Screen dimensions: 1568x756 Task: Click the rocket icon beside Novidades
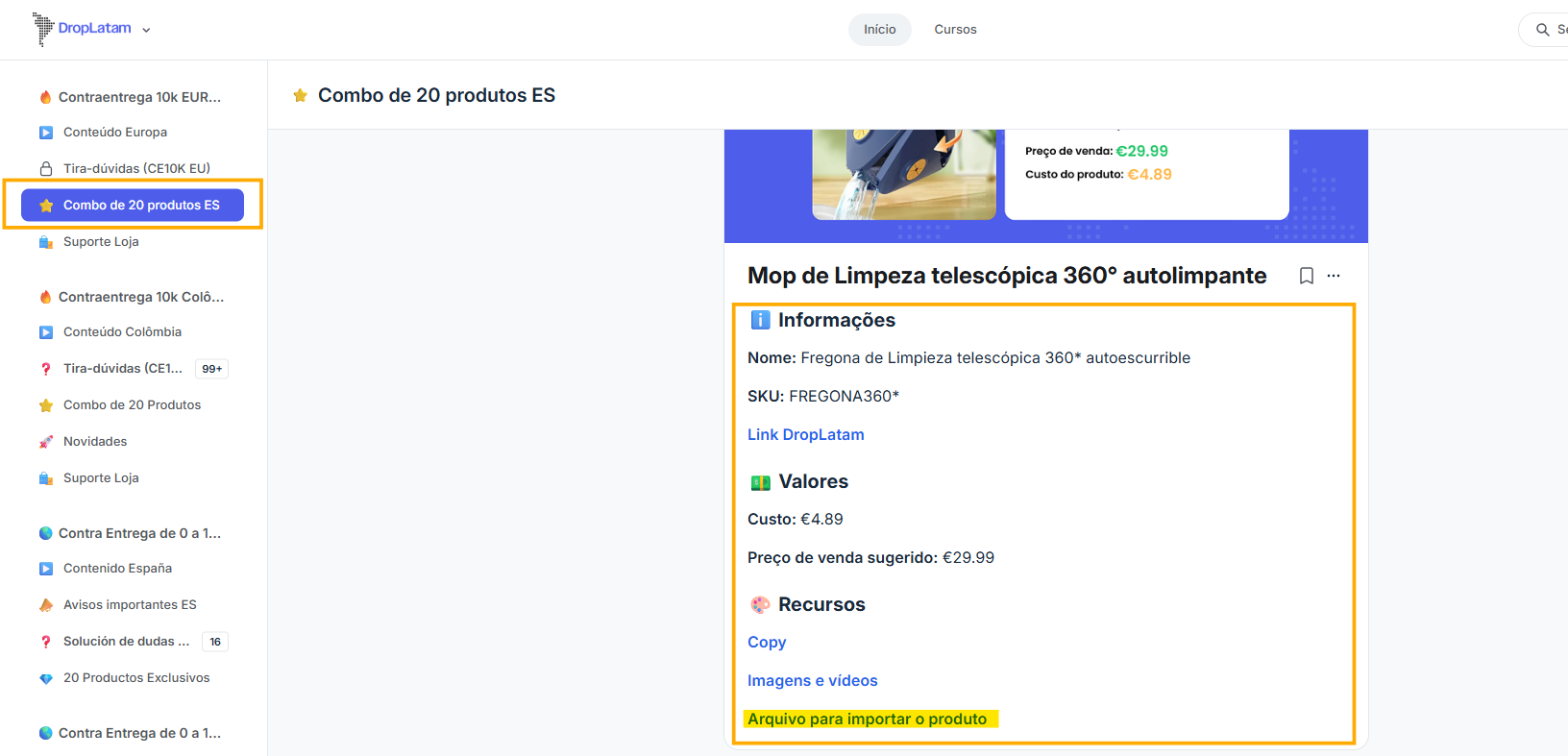click(x=46, y=442)
